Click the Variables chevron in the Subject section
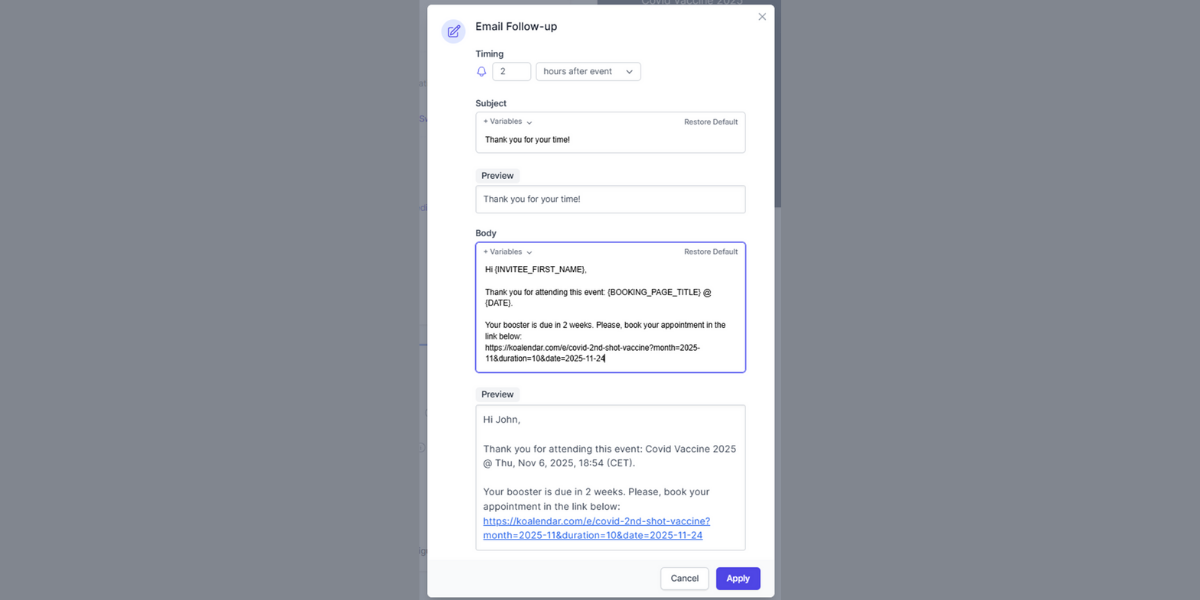 tap(528, 121)
